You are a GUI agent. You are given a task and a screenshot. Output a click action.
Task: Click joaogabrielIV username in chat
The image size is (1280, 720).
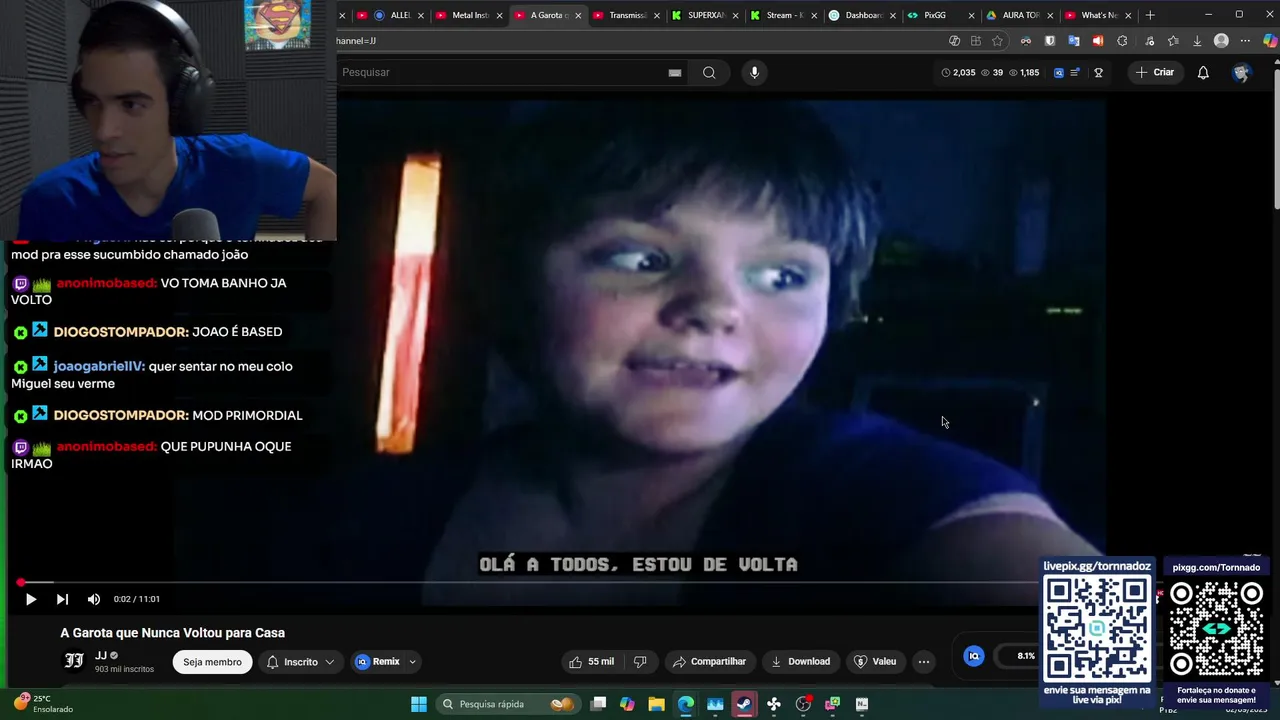pyautogui.click(x=99, y=366)
